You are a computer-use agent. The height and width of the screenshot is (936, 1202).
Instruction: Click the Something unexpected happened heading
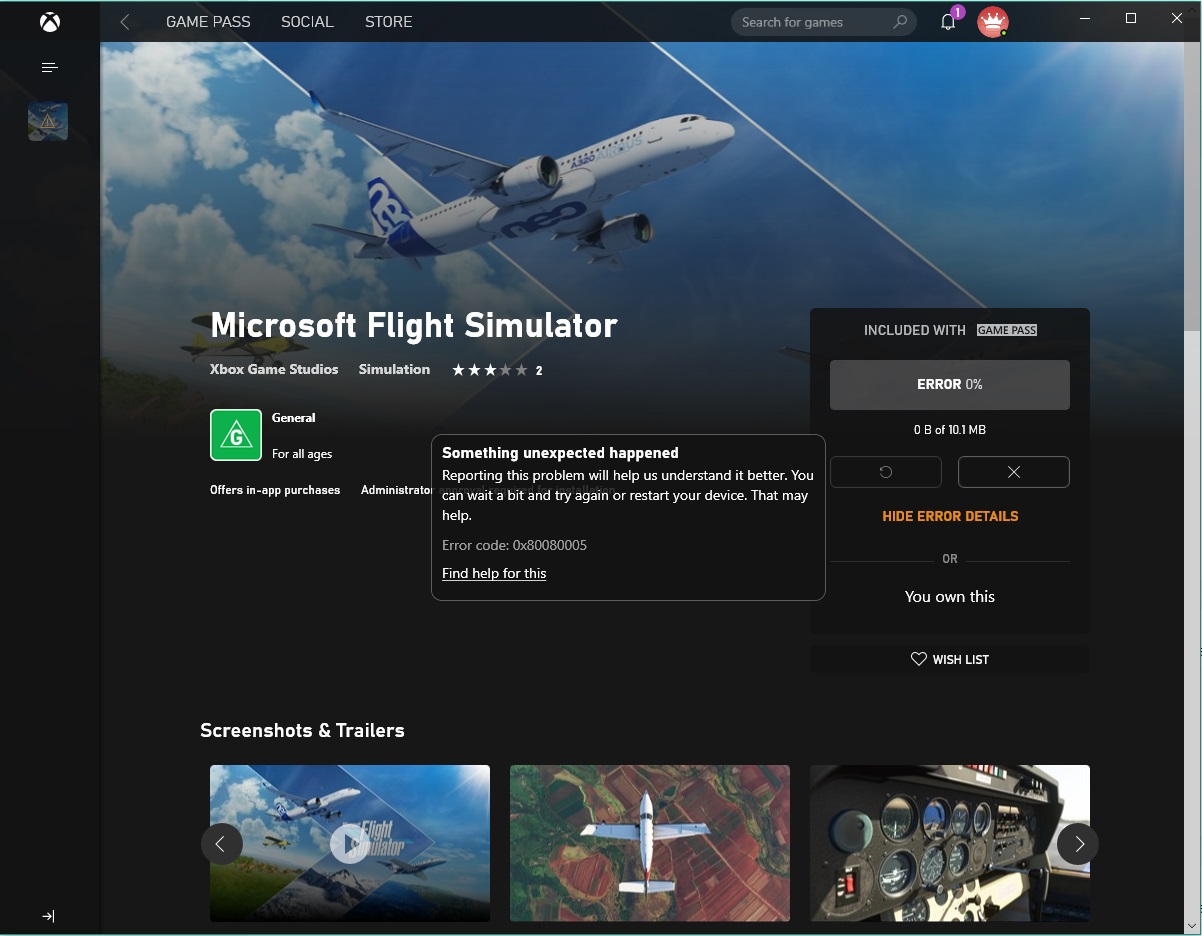coord(560,453)
